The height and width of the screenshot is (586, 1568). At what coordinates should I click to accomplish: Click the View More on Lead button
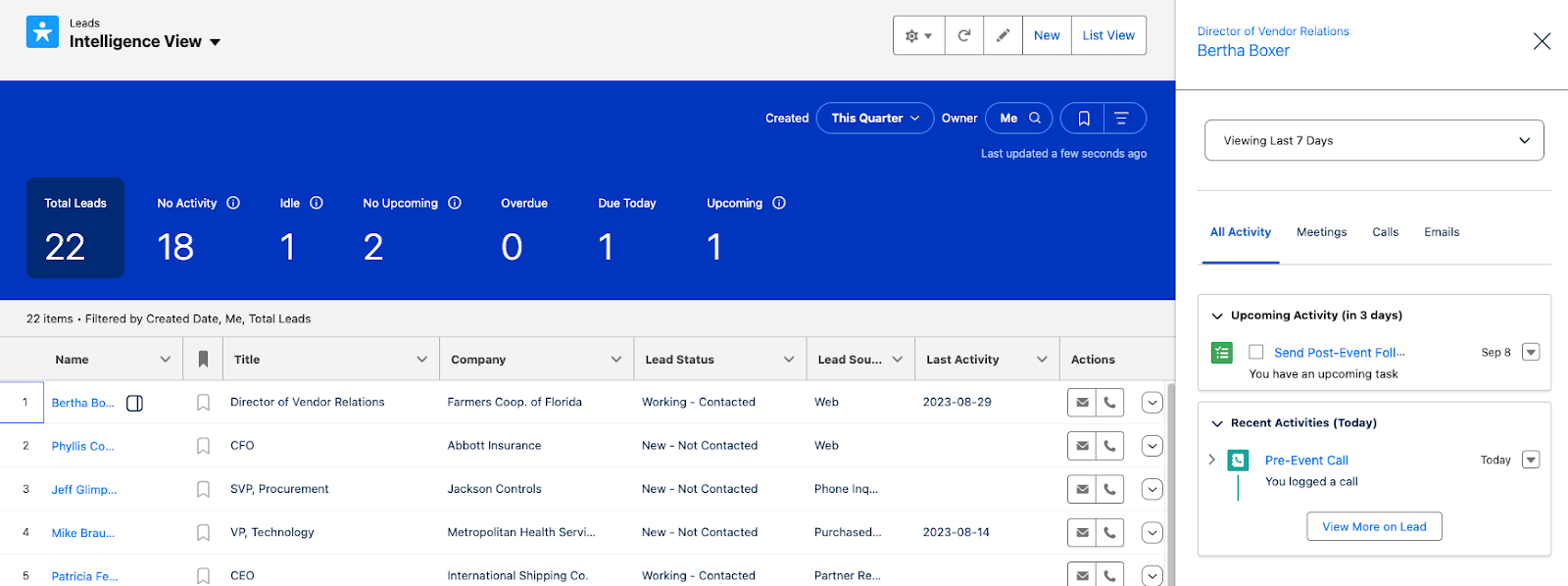[x=1374, y=526]
